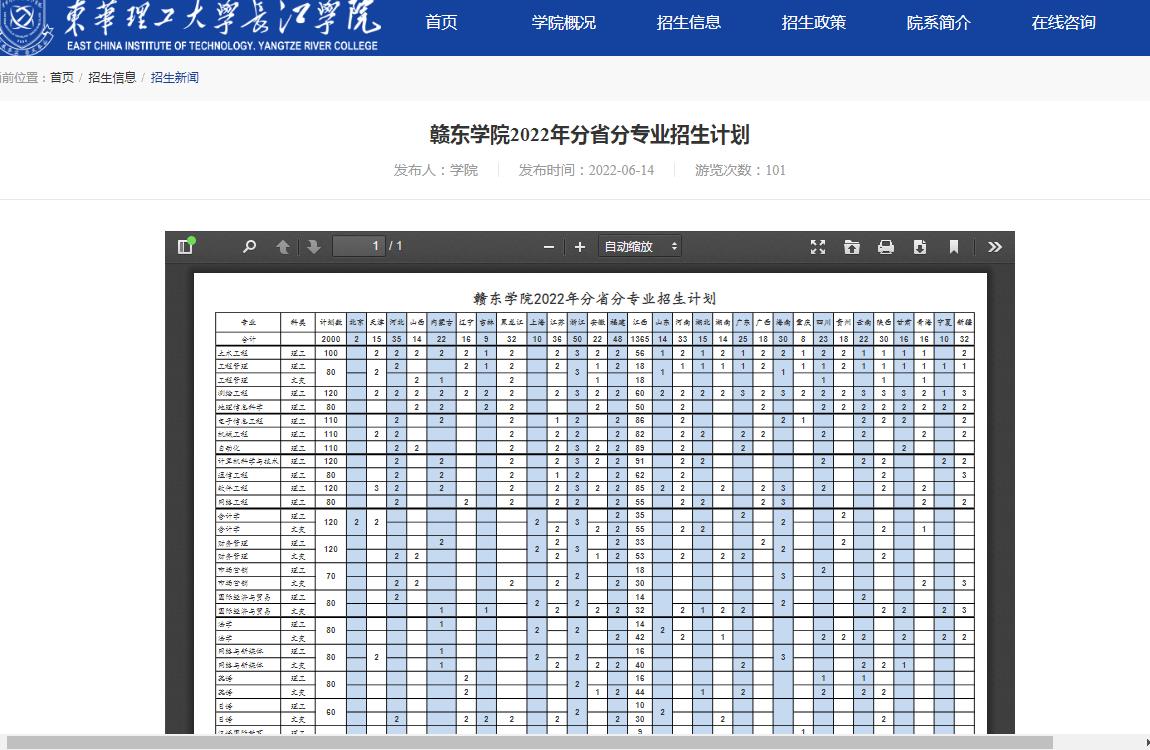The image size is (1150, 750).
Task: Download the PDF document
Action: tap(920, 247)
